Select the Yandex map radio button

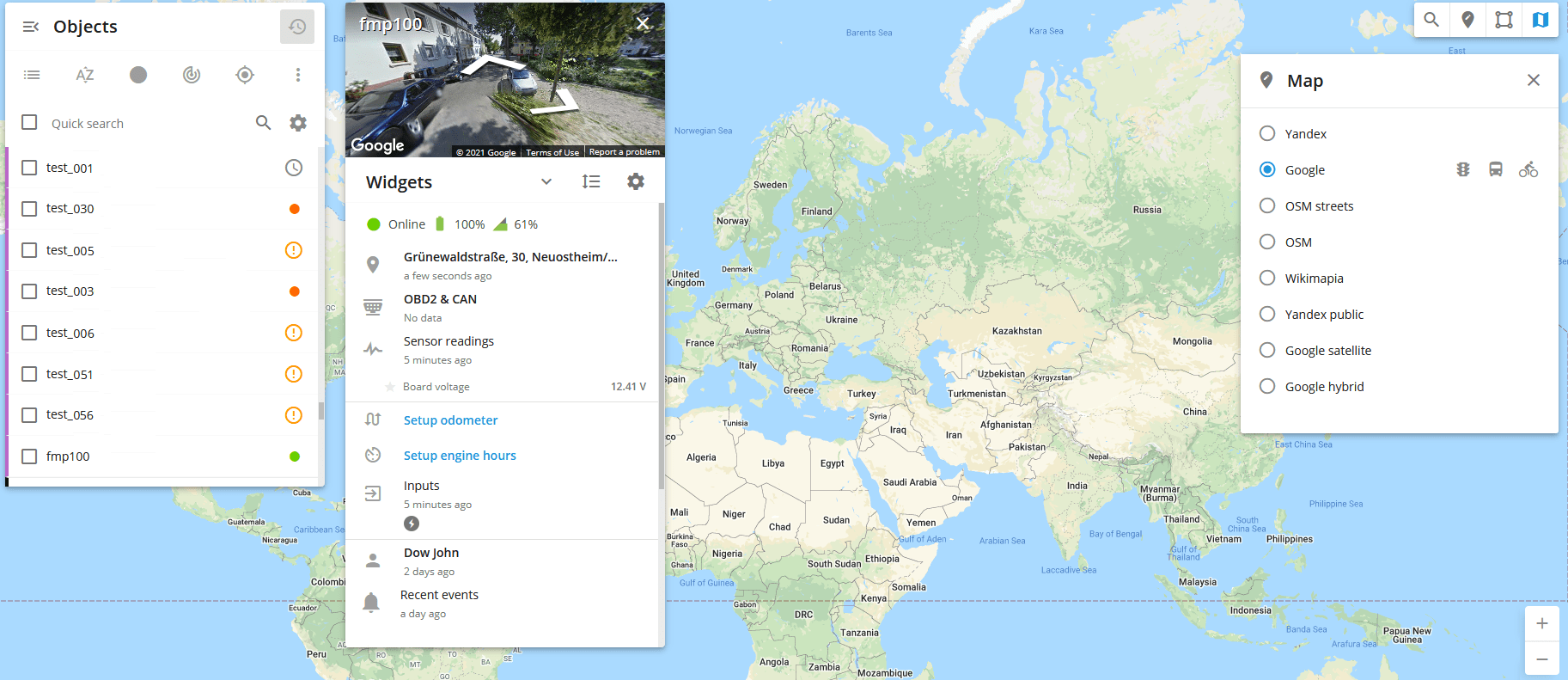[1267, 133]
